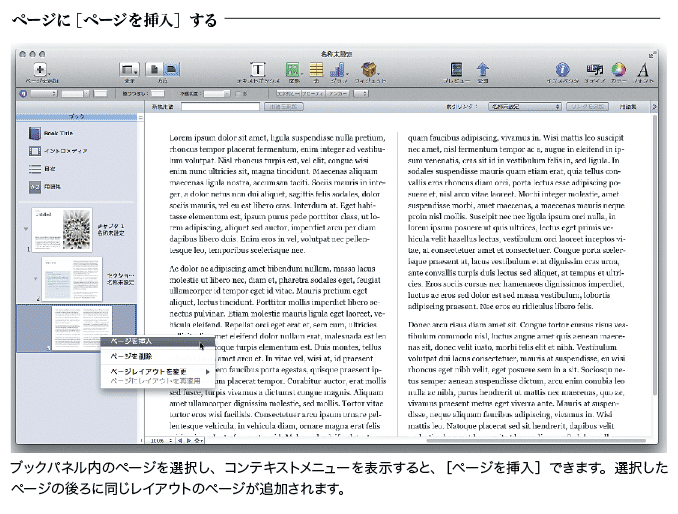Open the View menu toolbar icon
Viewport: 678px width, 514px height.
129,70
